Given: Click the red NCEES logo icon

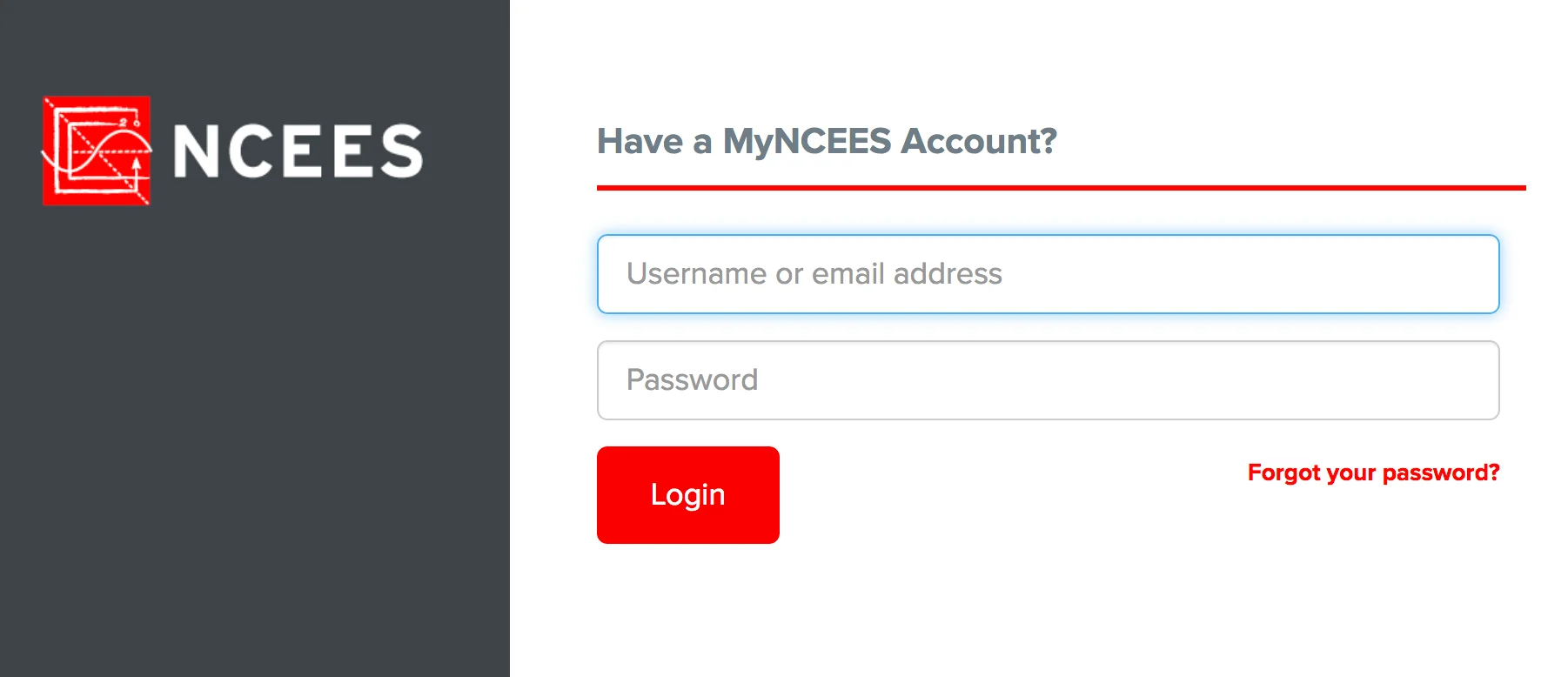Looking at the screenshot, I should (97, 151).
